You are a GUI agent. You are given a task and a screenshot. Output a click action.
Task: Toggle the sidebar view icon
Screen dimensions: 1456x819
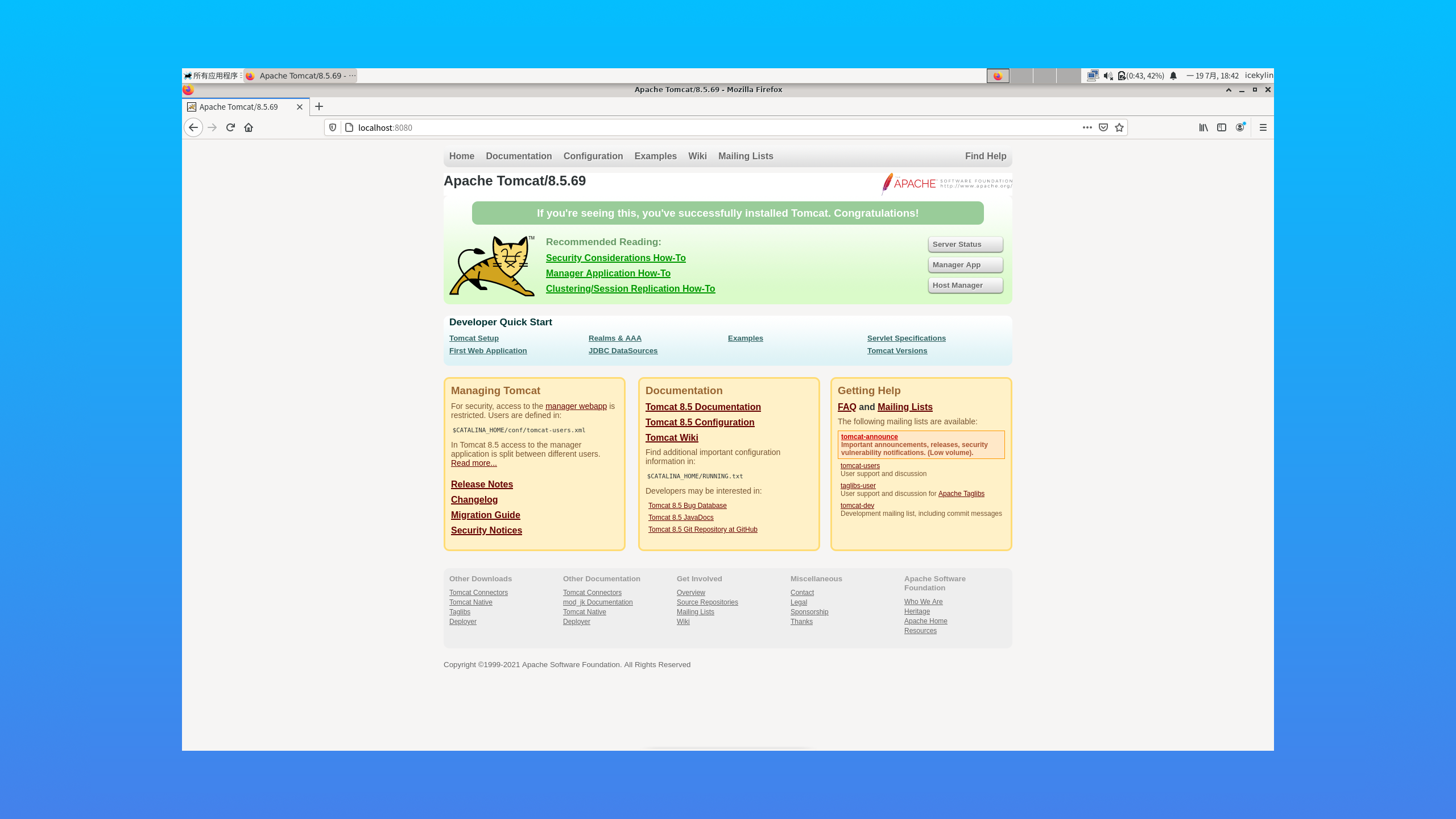(1222, 127)
